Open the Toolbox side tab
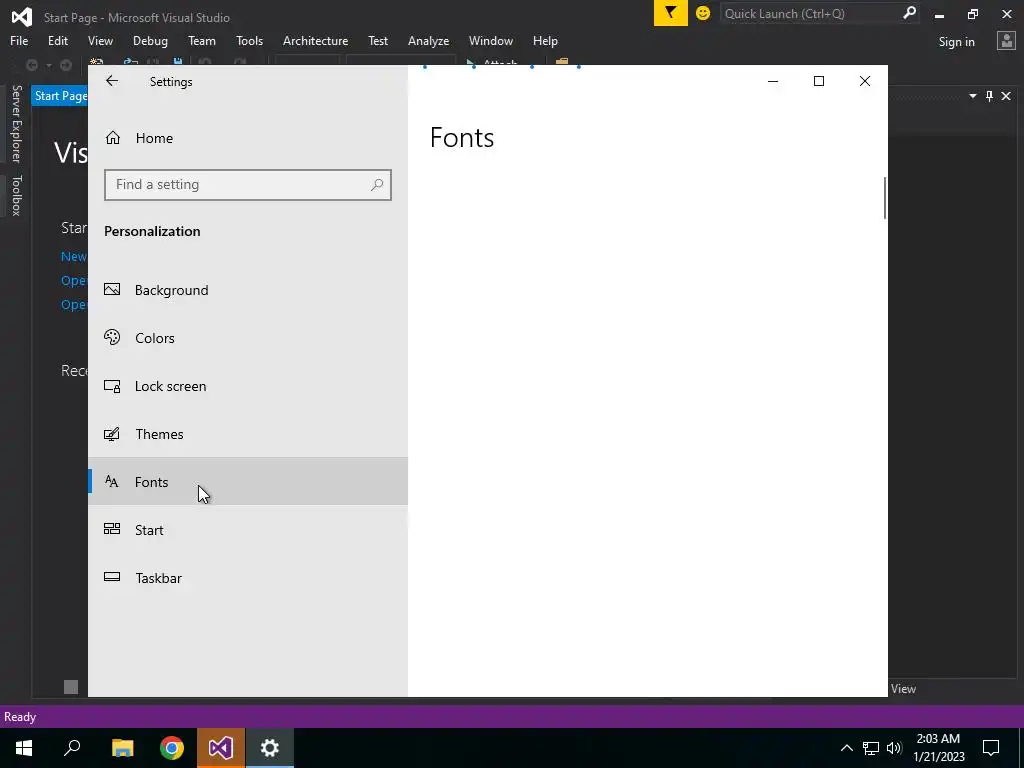The width and height of the screenshot is (1024, 768). pos(16,195)
